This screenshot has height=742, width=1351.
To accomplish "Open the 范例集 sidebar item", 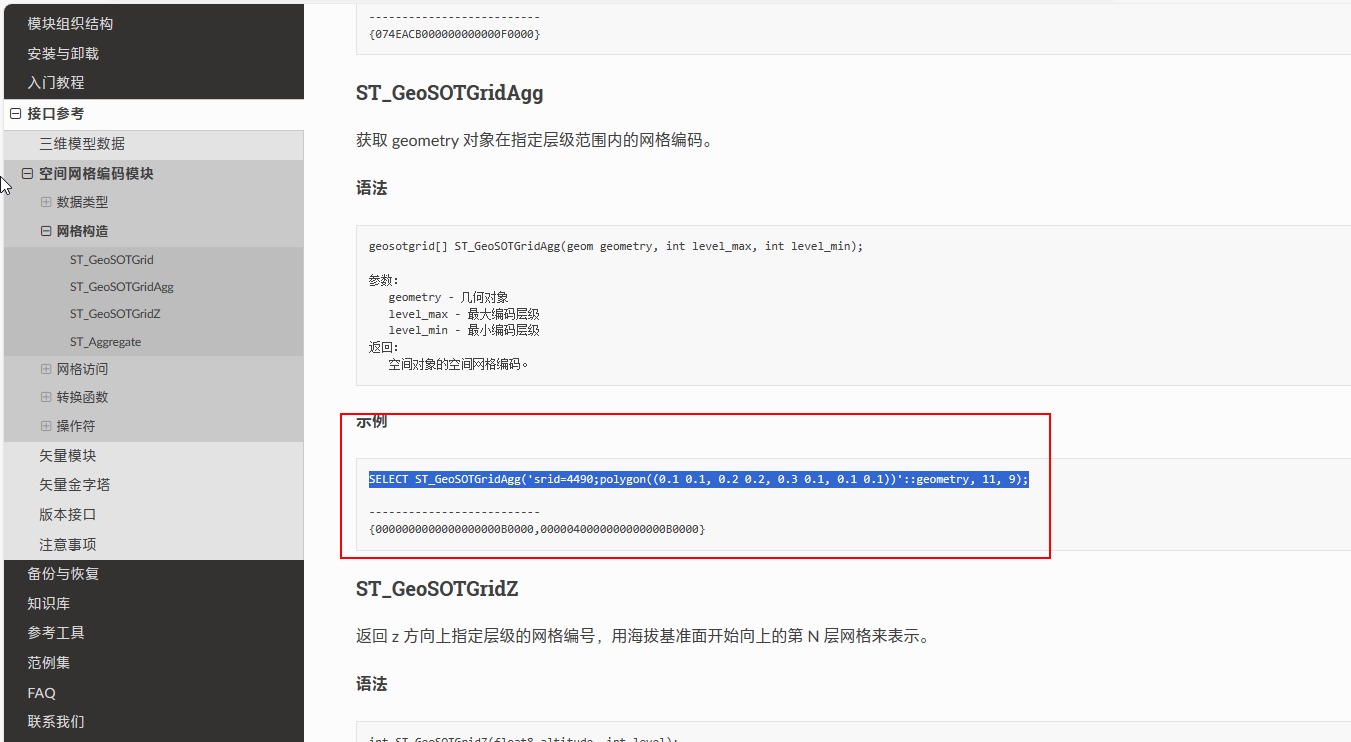I will coord(49,663).
